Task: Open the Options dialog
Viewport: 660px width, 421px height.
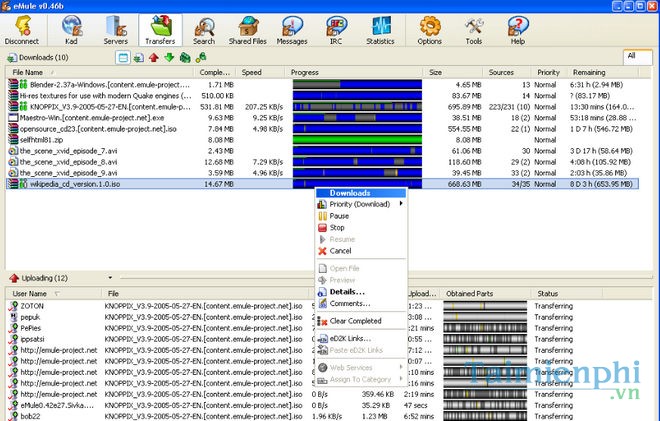Action: point(429,30)
